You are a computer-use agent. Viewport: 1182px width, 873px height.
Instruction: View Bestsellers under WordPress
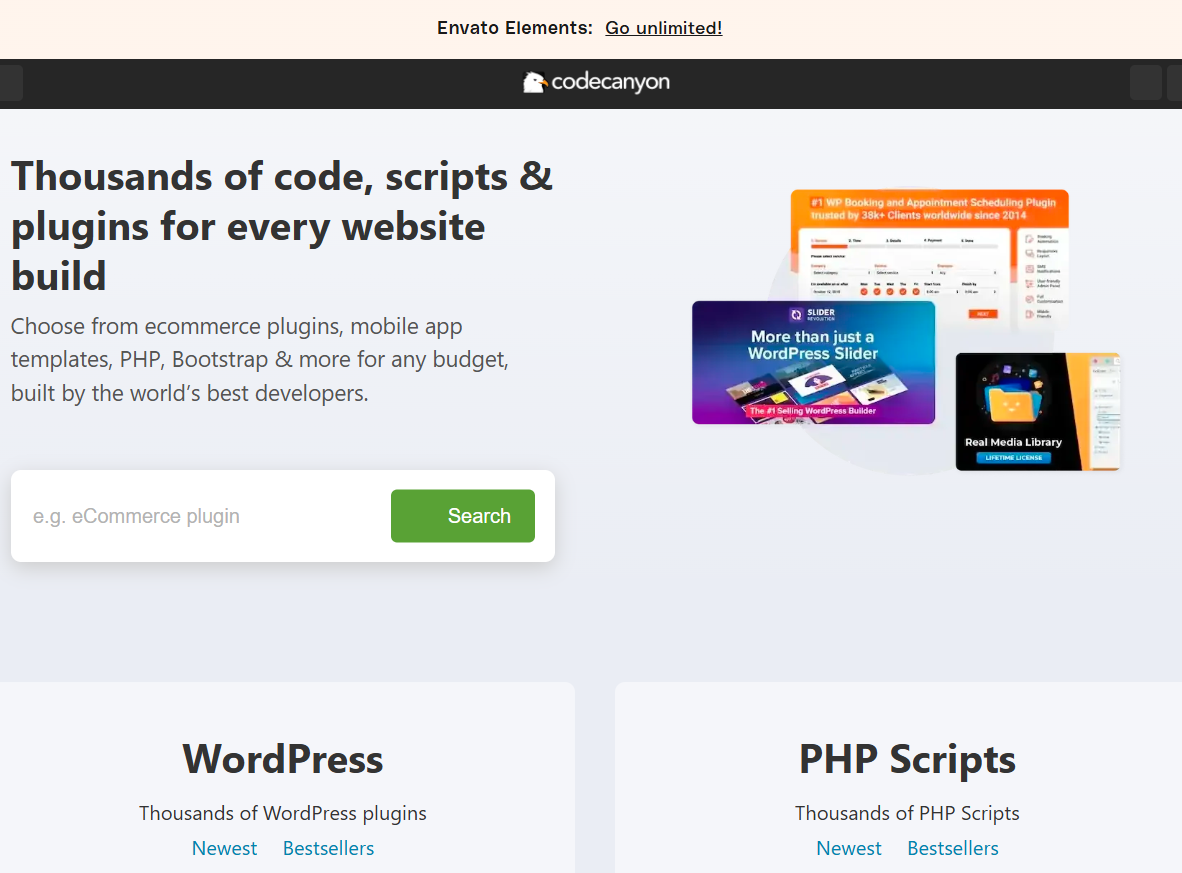click(329, 848)
